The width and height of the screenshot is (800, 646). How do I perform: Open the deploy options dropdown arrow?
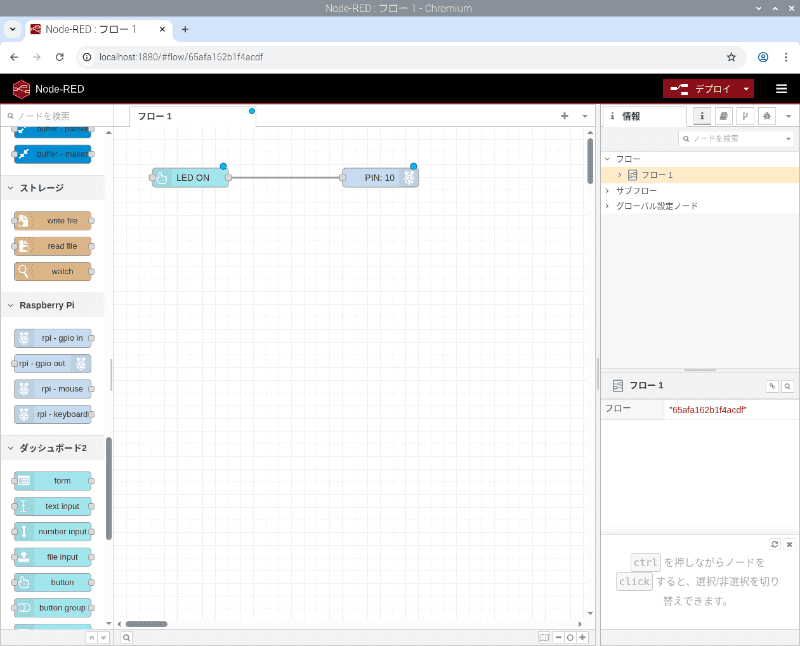pyautogui.click(x=746, y=89)
